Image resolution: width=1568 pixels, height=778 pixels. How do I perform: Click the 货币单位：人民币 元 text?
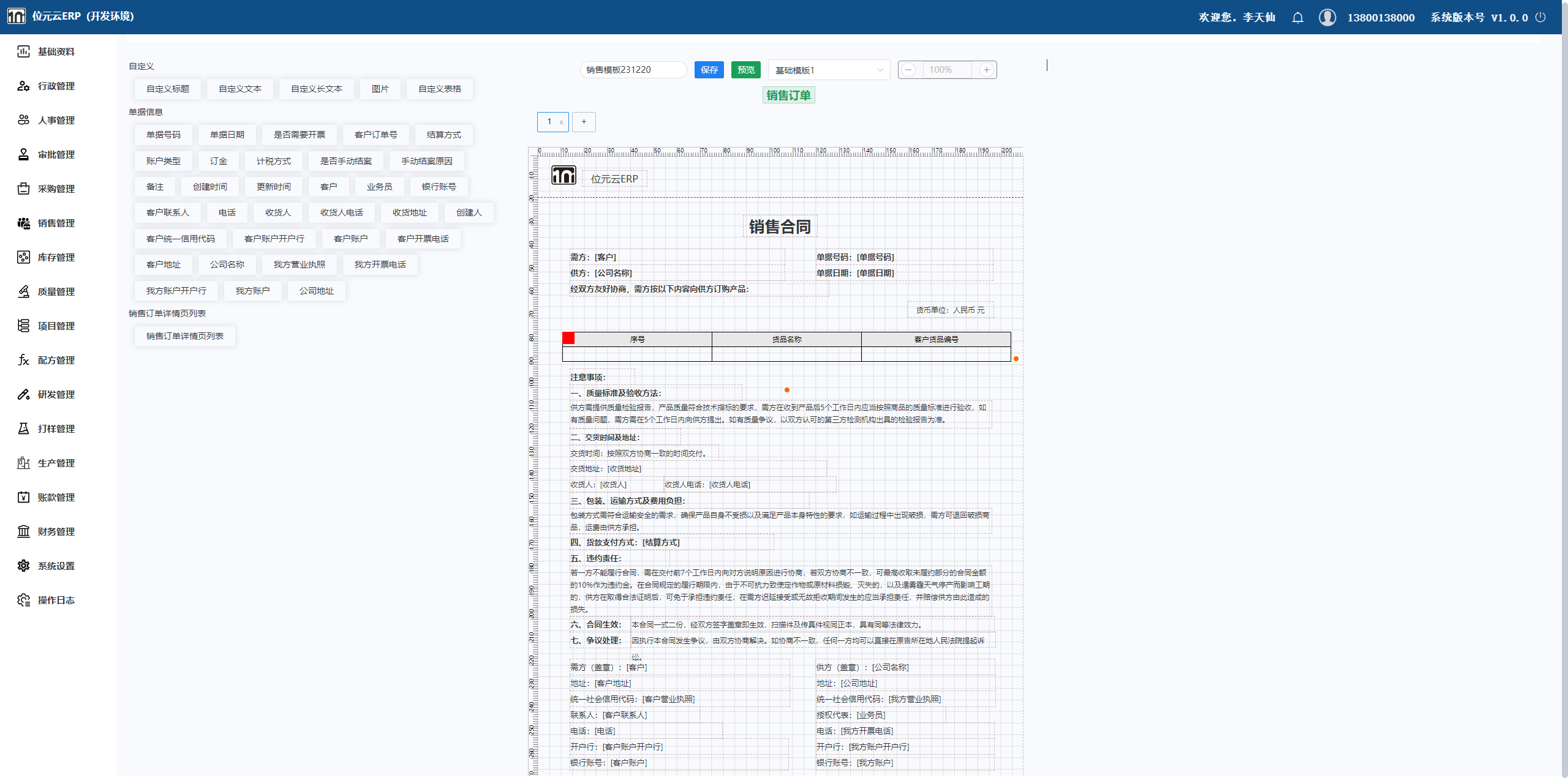click(x=950, y=310)
